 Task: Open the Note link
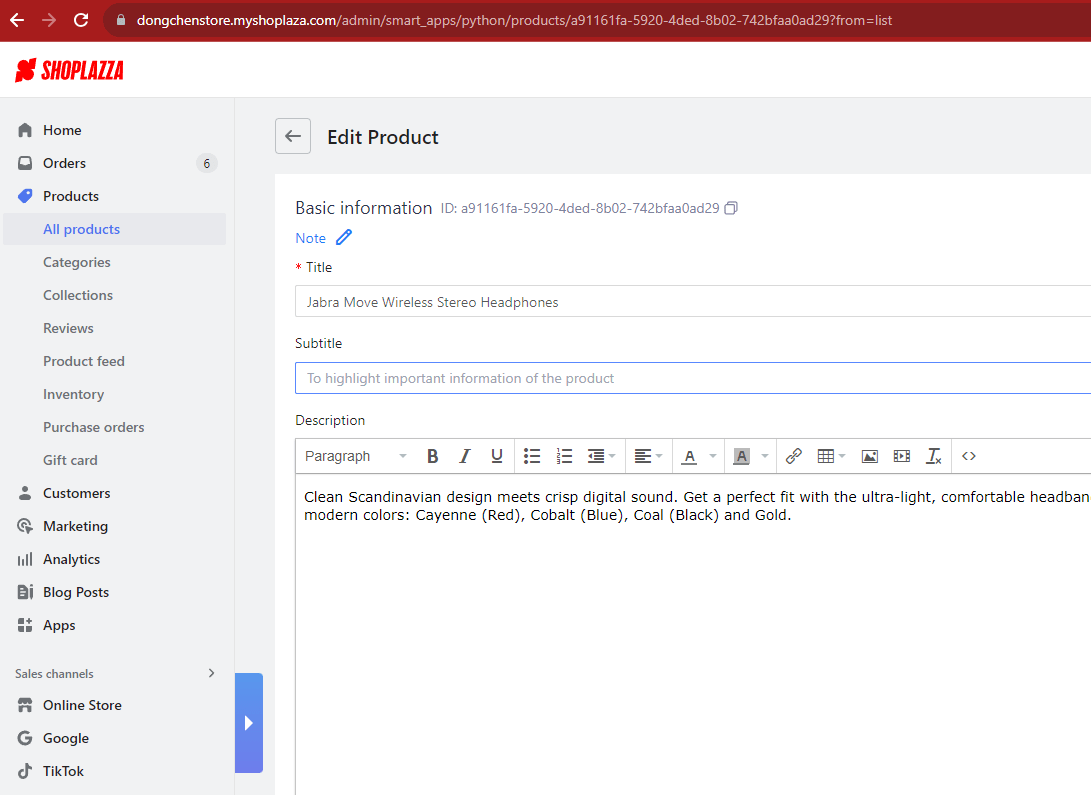[310, 238]
